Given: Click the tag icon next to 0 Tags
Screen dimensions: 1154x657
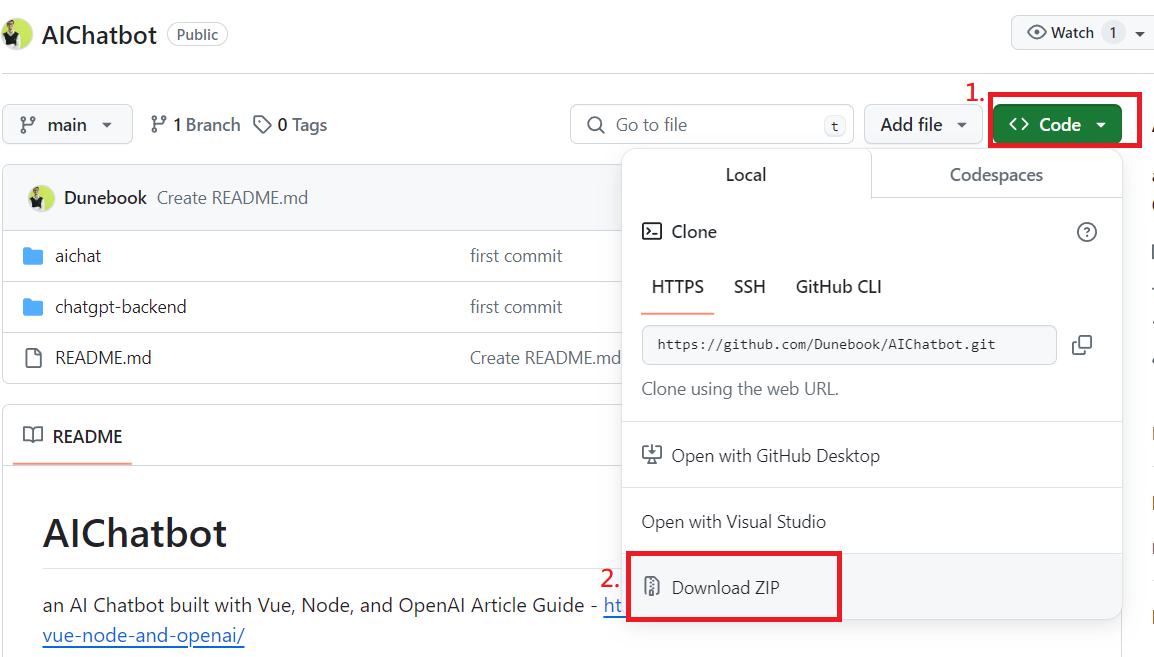Looking at the screenshot, I should point(262,125).
